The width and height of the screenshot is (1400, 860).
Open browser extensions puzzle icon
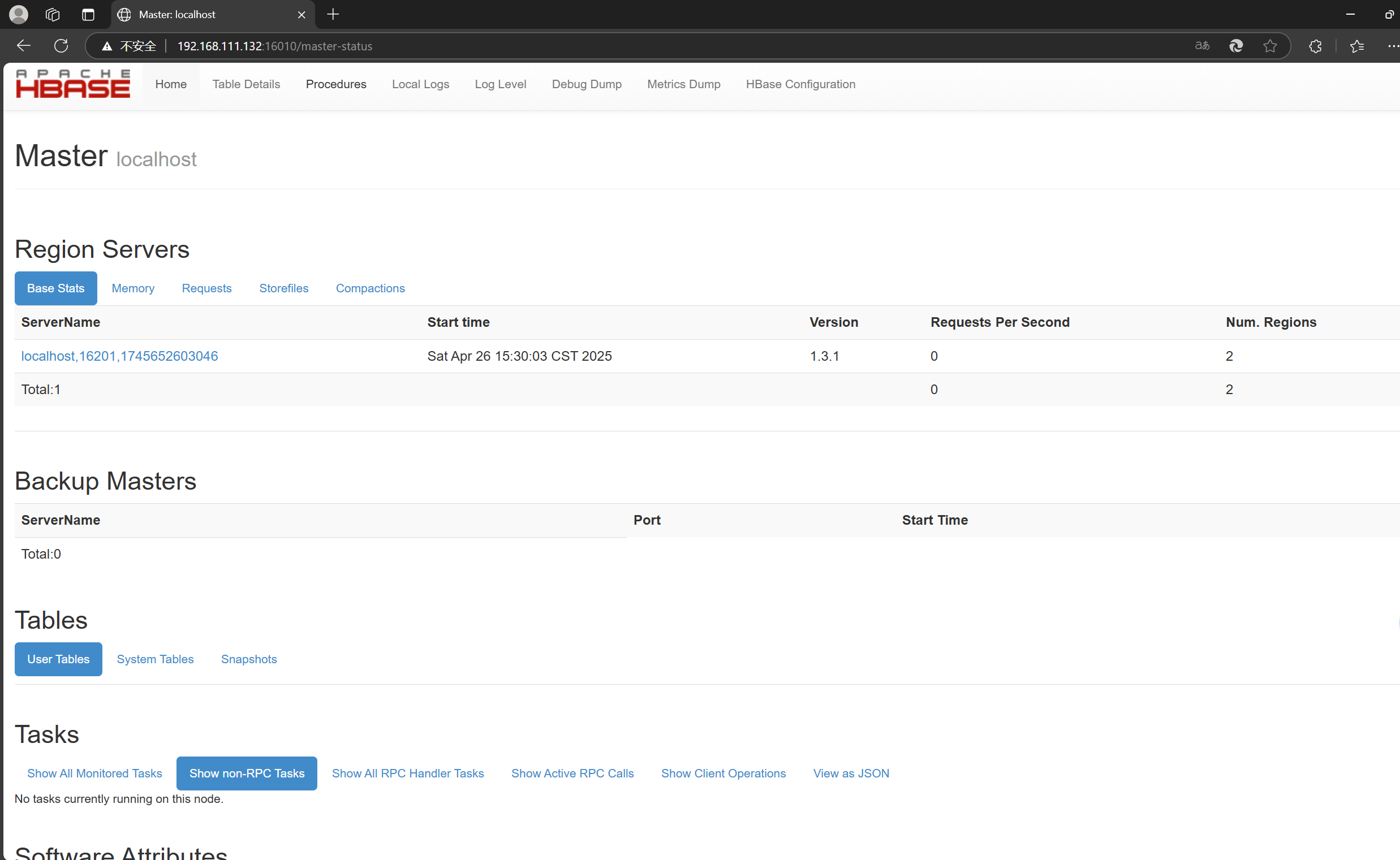pyautogui.click(x=1315, y=46)
